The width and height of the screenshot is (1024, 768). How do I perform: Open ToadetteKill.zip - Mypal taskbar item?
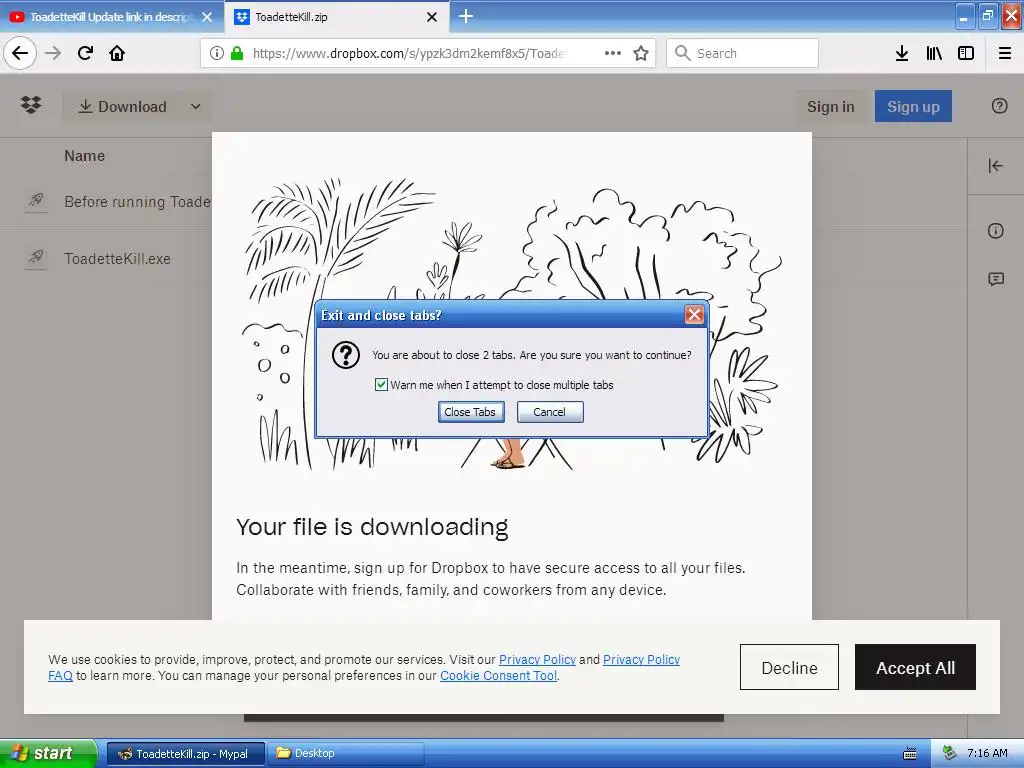pyautogui.click(x=185, y=754)
